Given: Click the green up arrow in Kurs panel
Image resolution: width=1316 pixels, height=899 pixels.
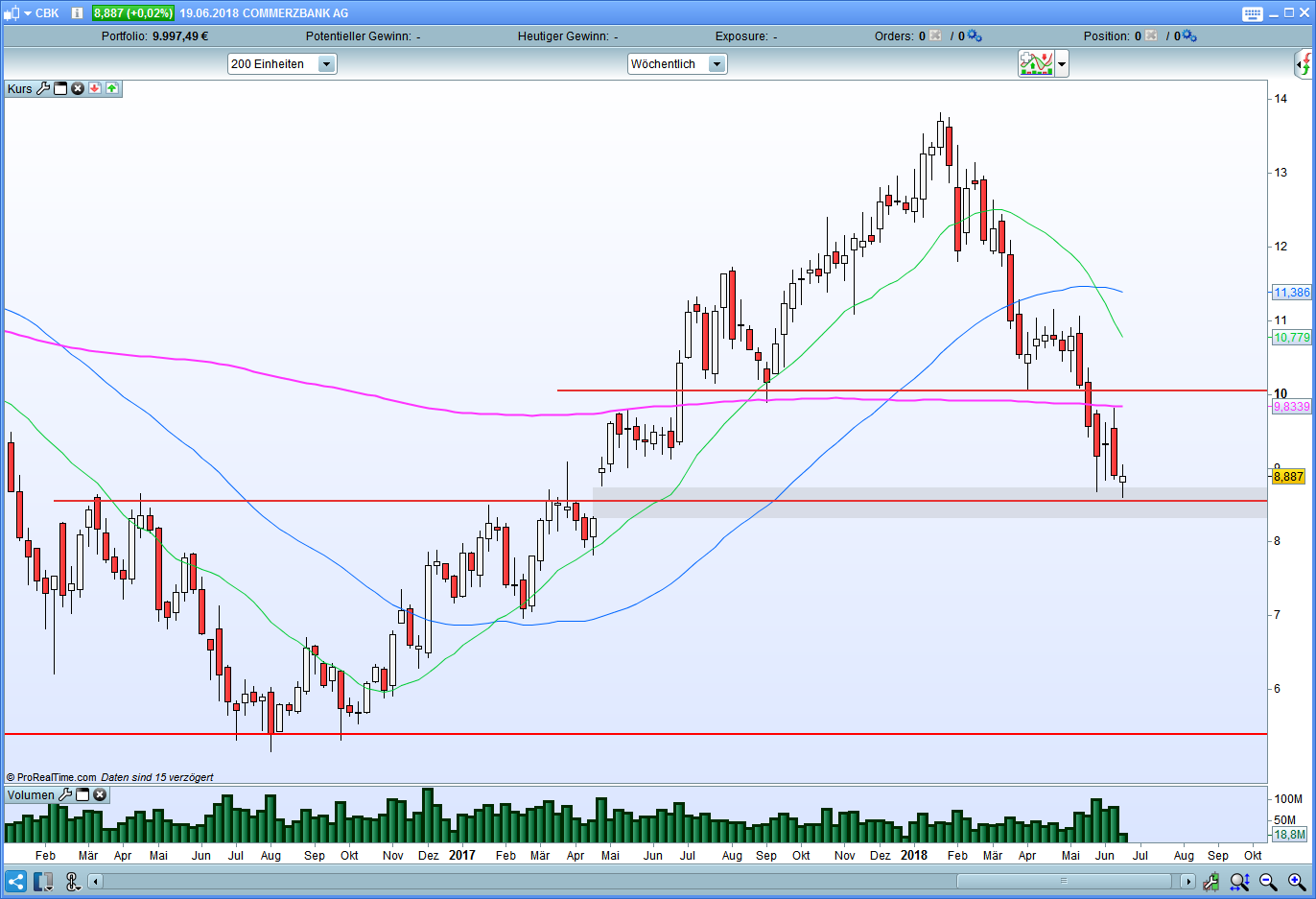Looking at the screenshot, I should (112, 88).
